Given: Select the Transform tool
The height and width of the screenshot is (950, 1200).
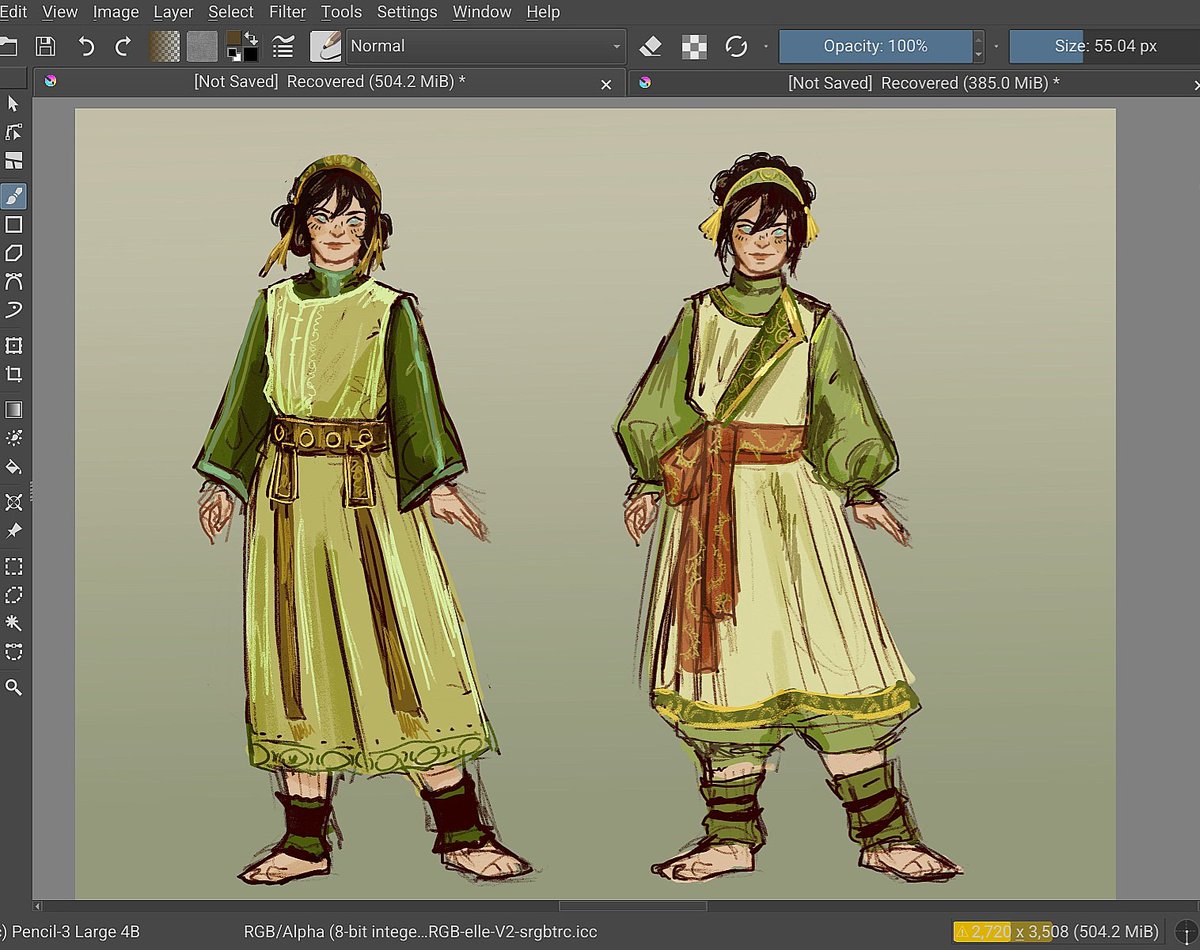Looking at the screenshot, I should pos(13,346).
